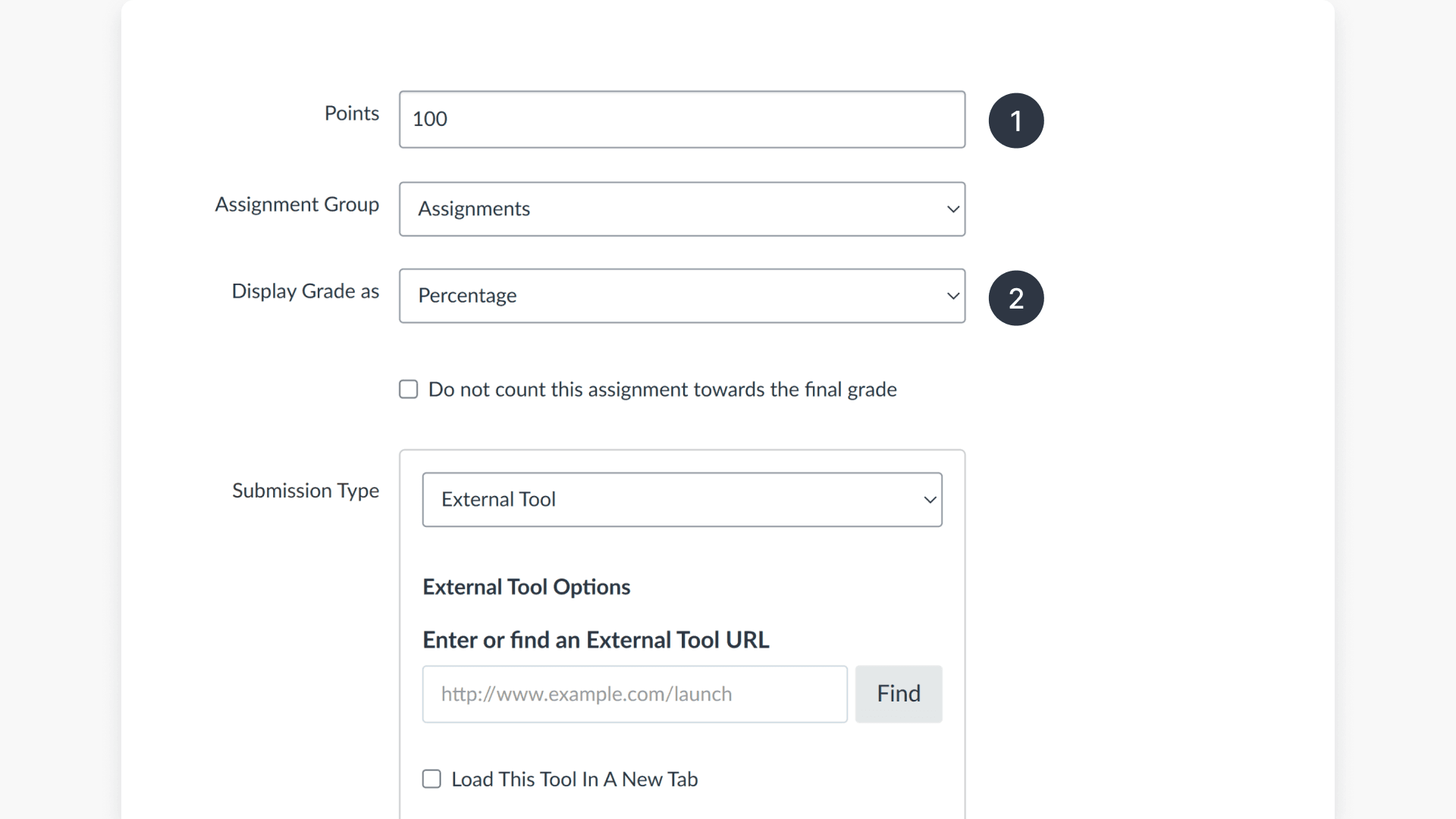Click the chevron on Submission Type box
Viewport: 1456px width, 819px height.
pyautogui.click(x=929, y=500)
